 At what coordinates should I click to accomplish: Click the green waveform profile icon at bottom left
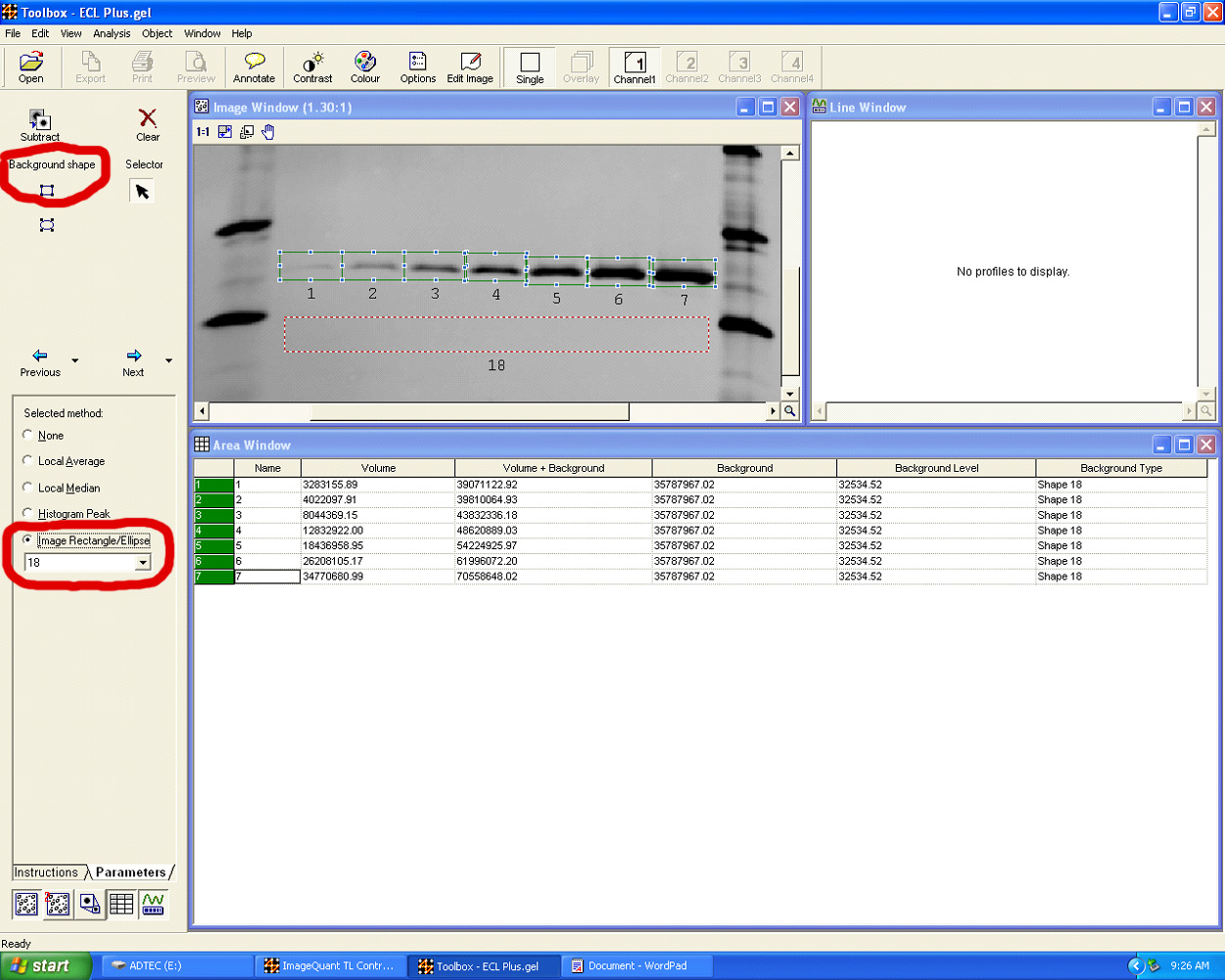point(153,904)
